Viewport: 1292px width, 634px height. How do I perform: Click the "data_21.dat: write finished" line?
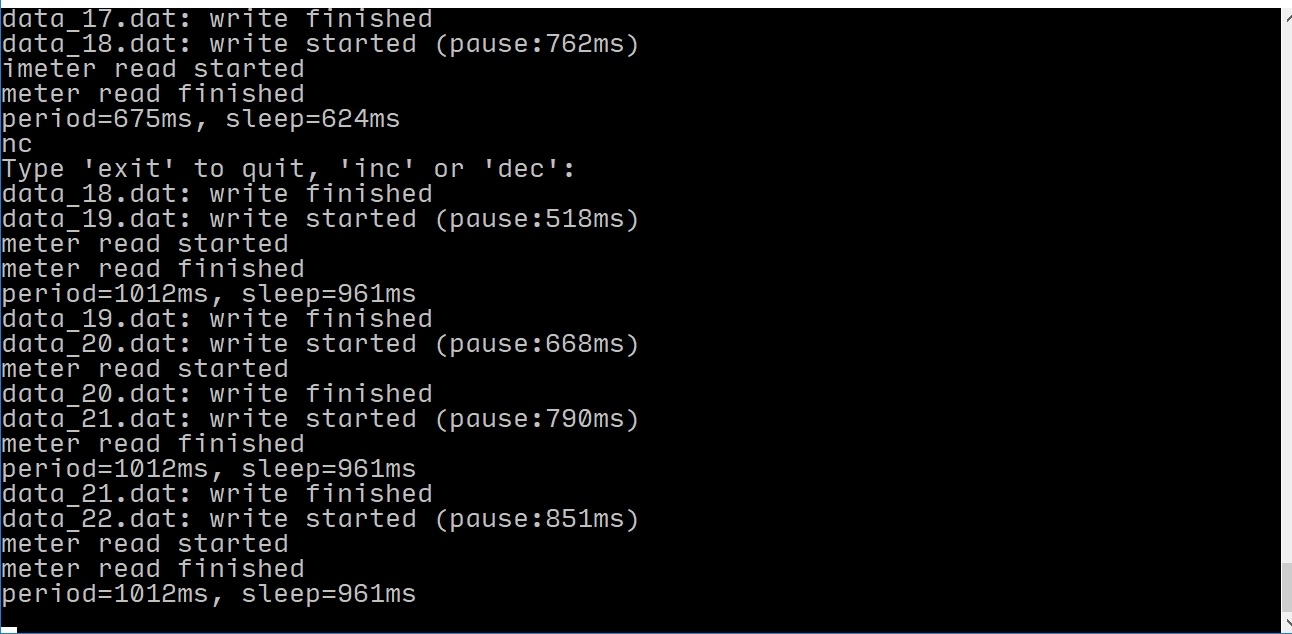[217, 494]
